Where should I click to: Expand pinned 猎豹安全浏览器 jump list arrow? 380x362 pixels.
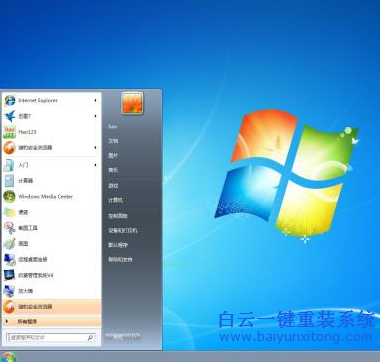(95, 148)
